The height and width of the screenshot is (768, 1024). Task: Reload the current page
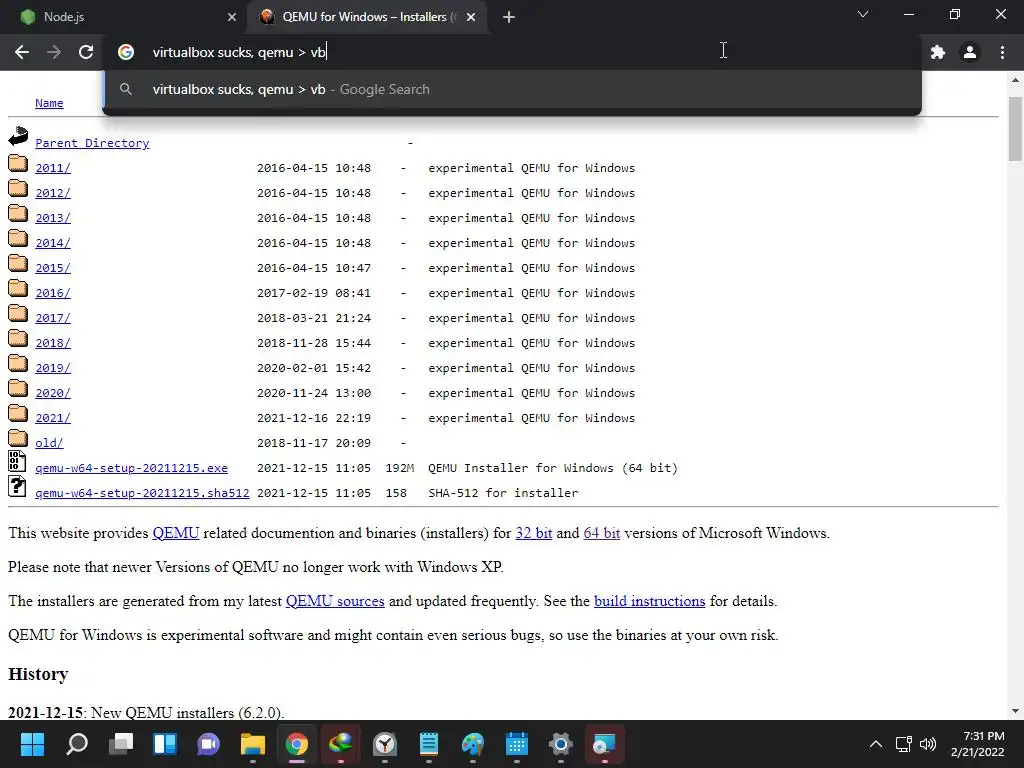(x=86, y=52)
